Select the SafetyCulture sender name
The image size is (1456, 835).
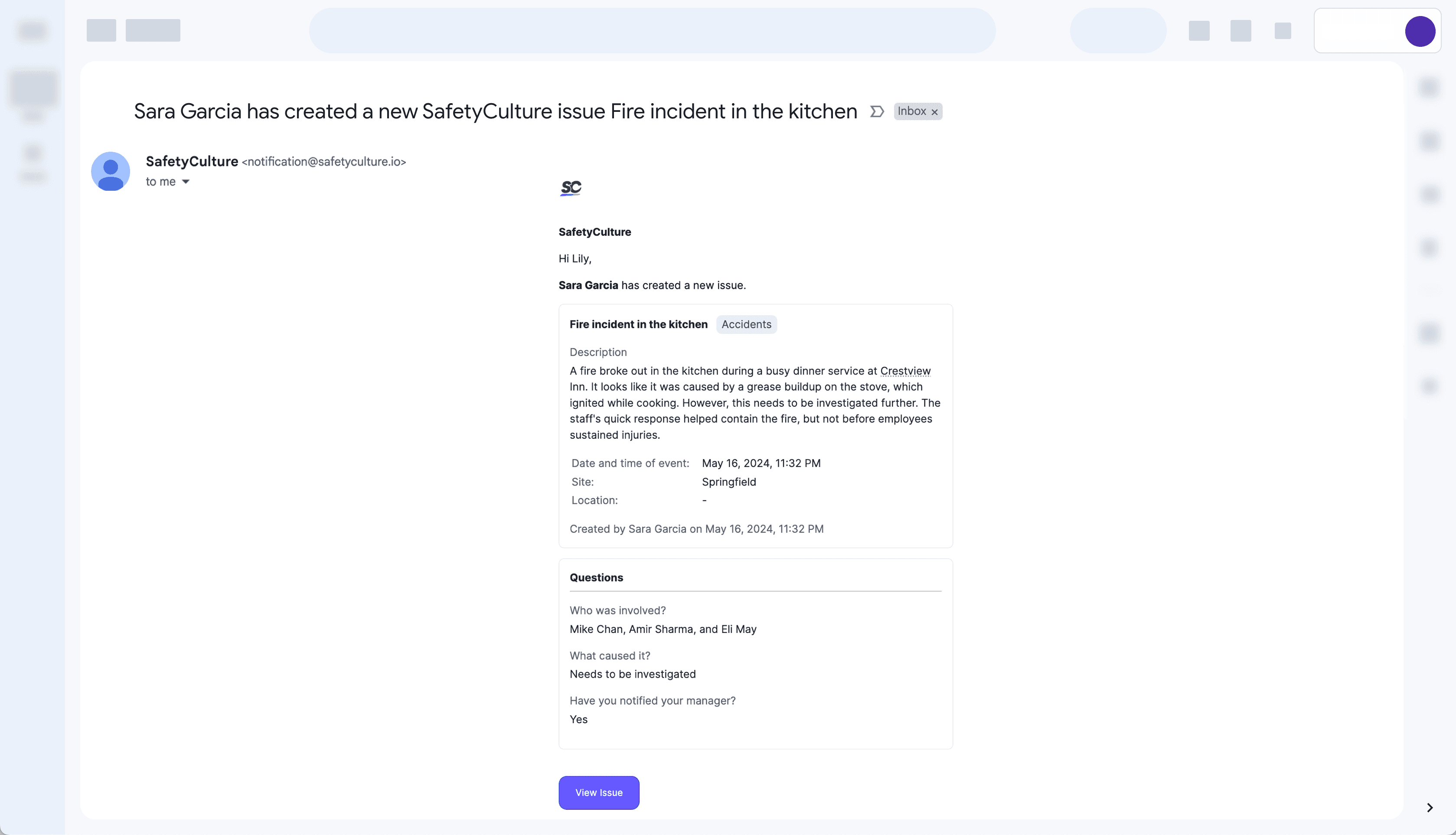coord(192,161)
